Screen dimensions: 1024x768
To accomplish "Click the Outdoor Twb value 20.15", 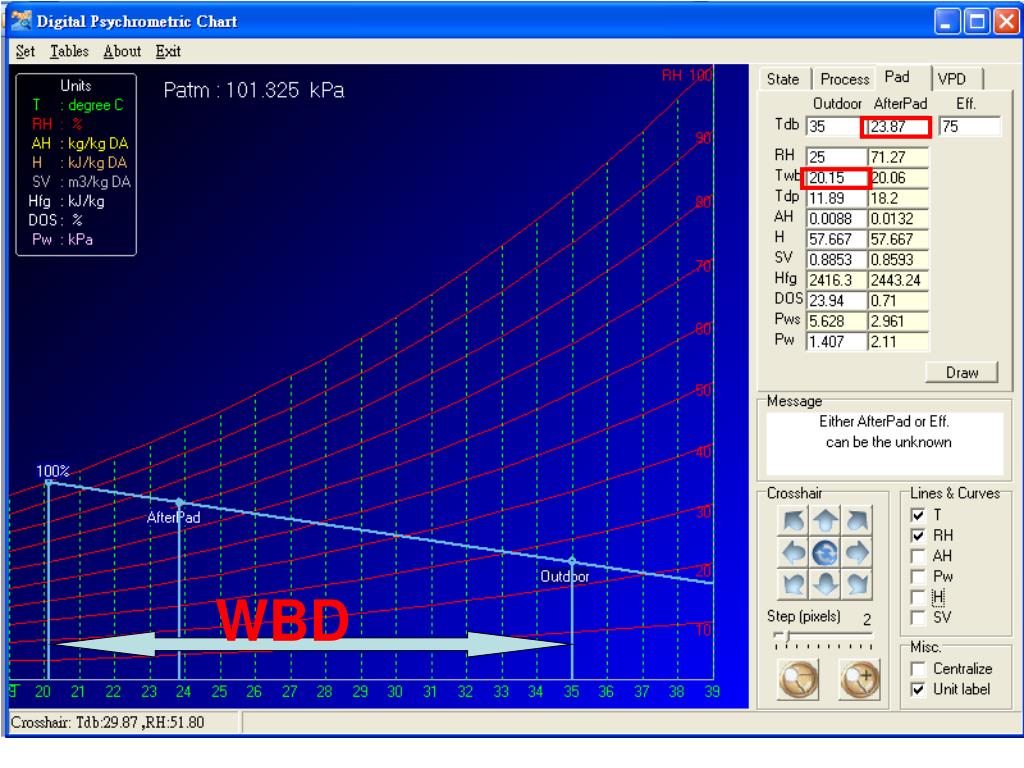I will 836,178.
